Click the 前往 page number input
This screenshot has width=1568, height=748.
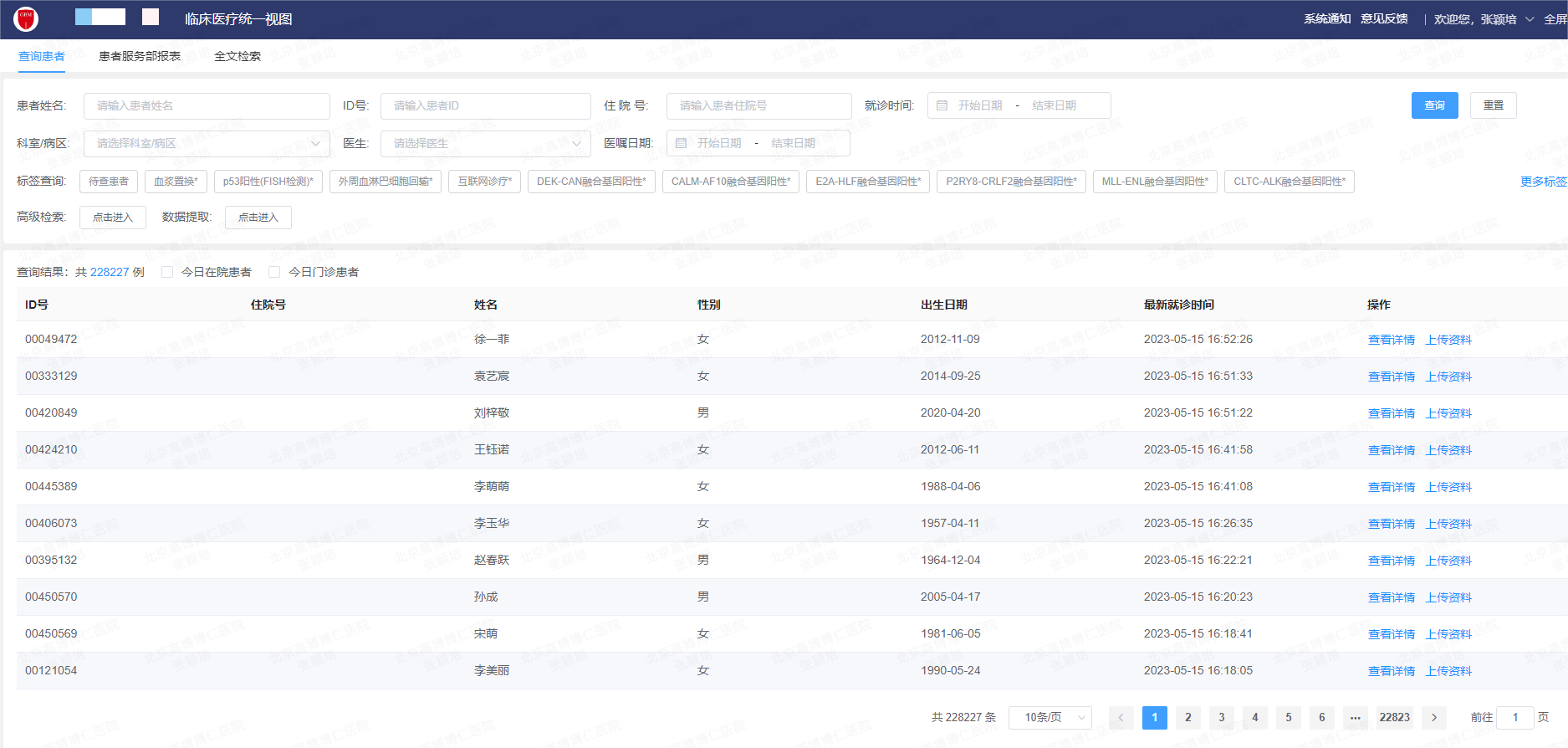(1514, 717)
